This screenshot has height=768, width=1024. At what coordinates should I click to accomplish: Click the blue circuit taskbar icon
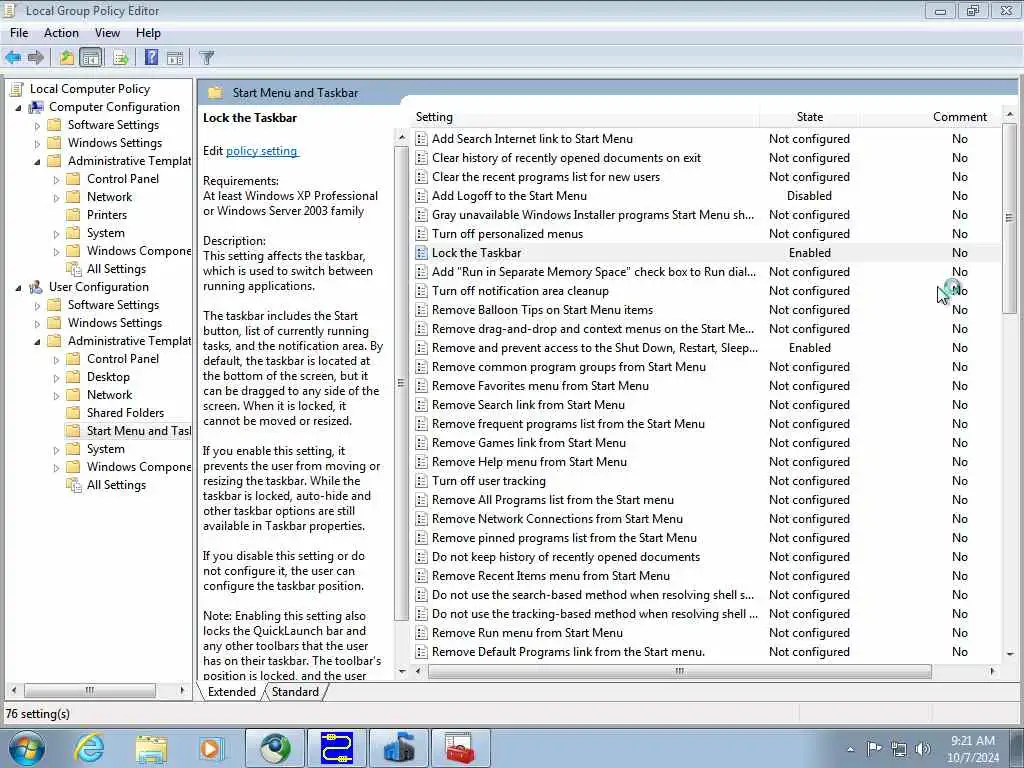(337, 748)
